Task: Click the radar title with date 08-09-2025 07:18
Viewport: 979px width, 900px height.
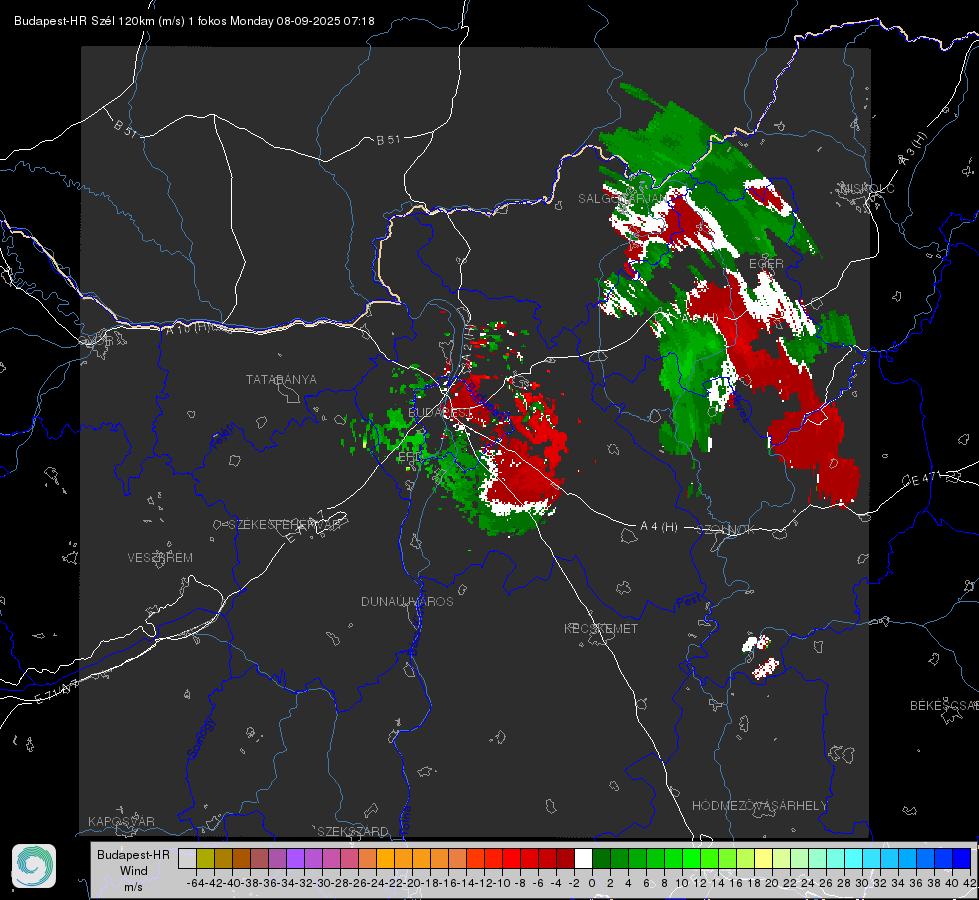Action: point(194,21)
